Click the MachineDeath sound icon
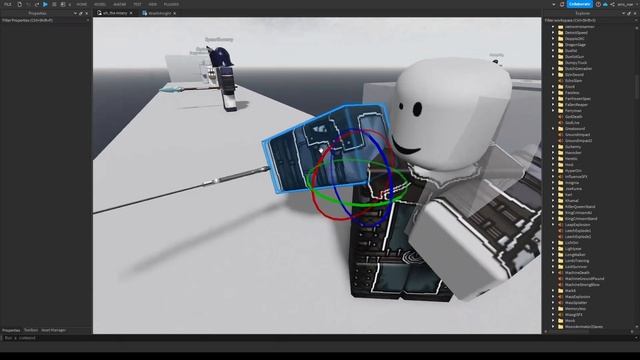 tap(560, 273)
